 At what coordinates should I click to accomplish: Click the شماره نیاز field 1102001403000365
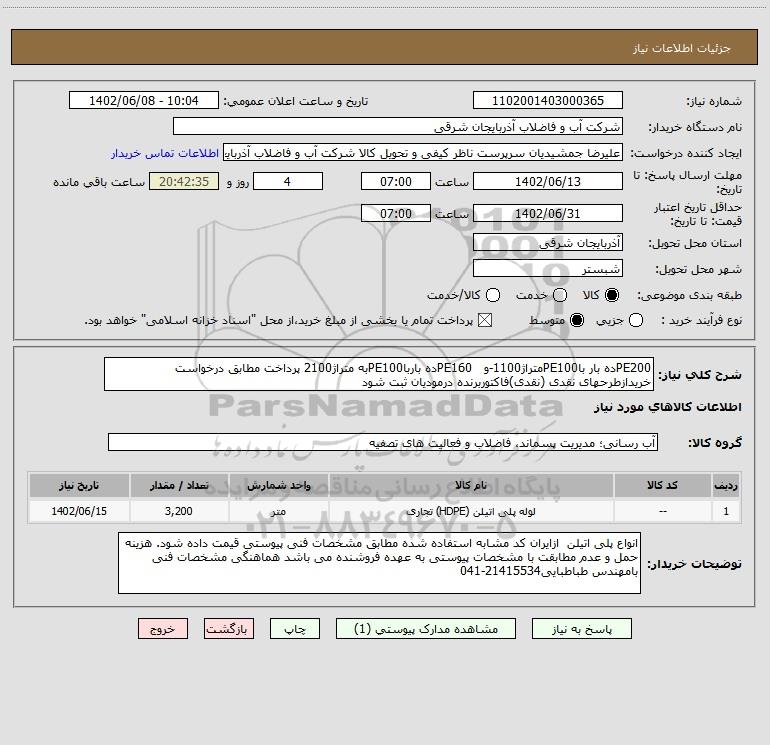548,100
